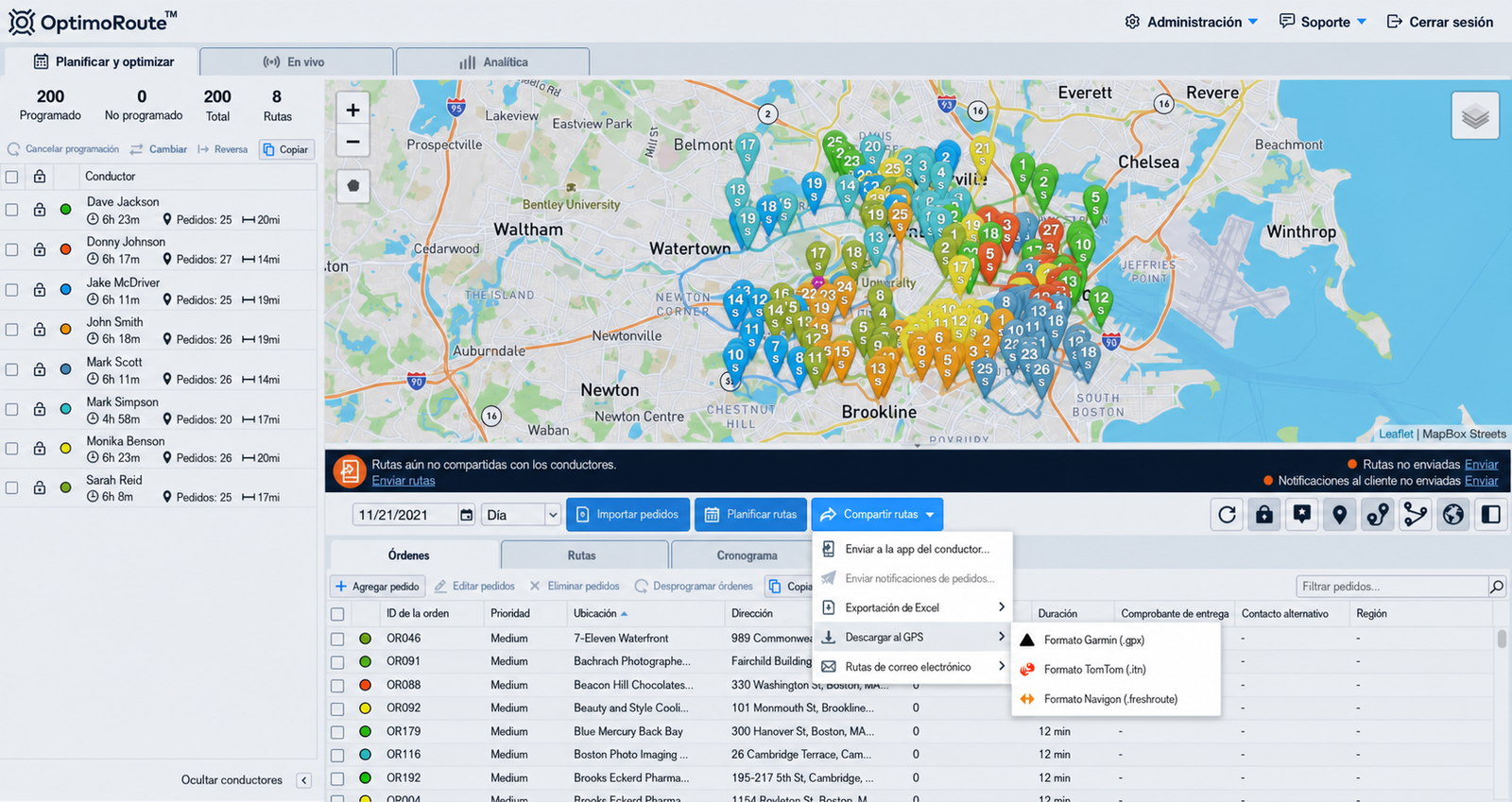Viewport: 1512px width, 802px height.
Task: Check the box for order OR046
Action: (337, 639)
